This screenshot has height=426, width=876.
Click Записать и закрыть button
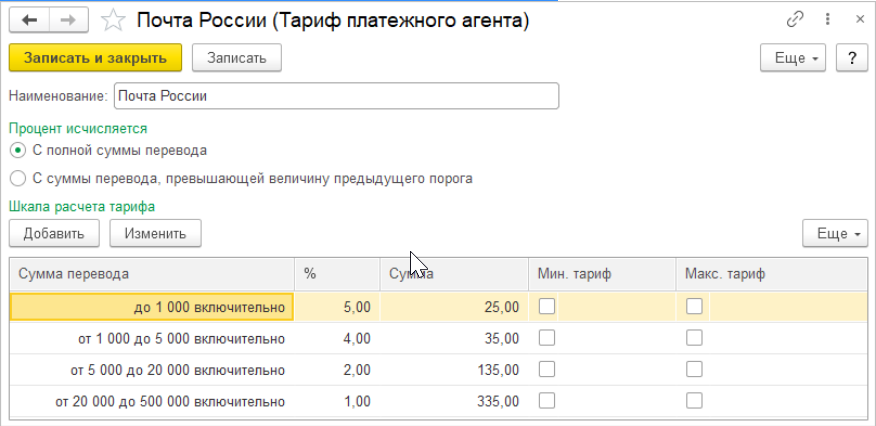tap(96, 58)
